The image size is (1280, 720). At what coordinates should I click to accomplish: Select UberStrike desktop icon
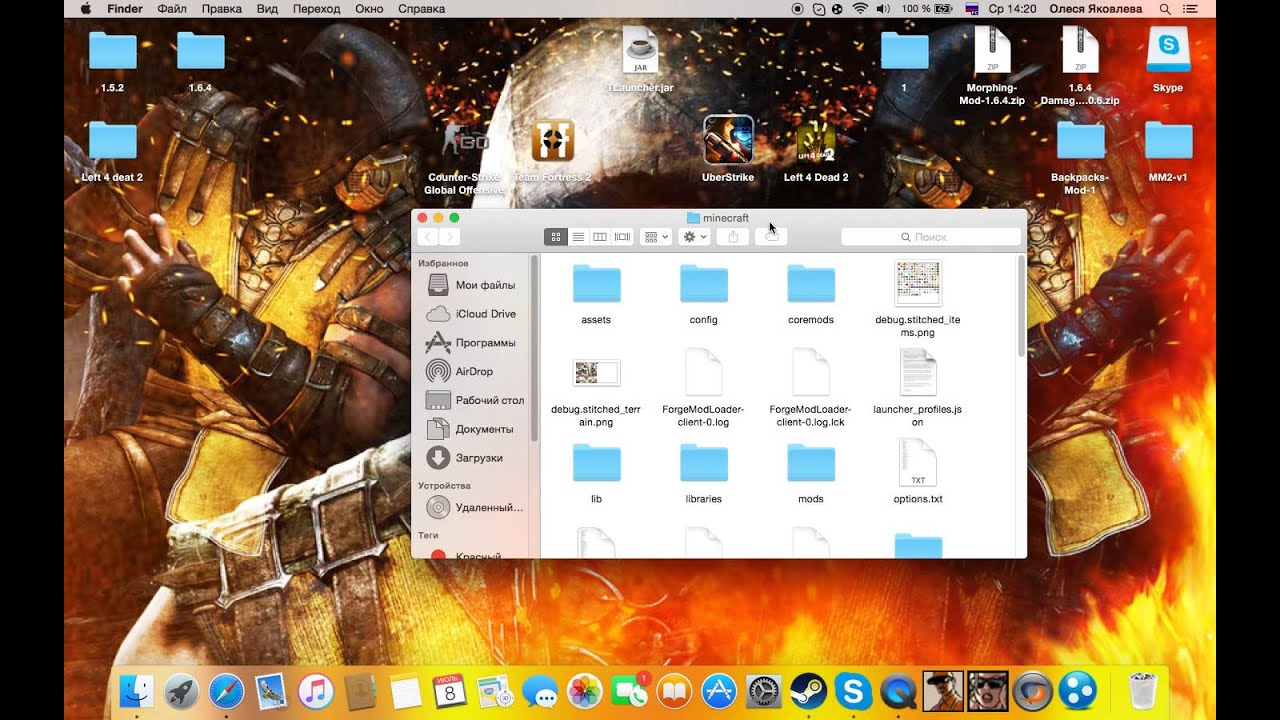728,140
